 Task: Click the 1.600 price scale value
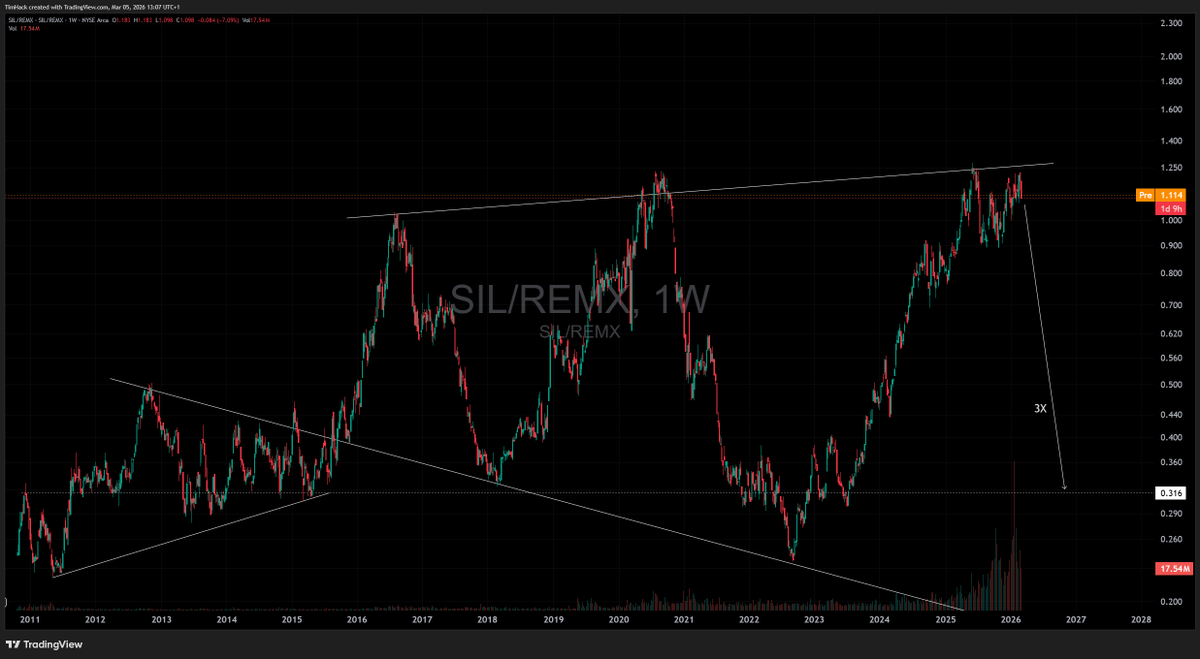tap(1171, 111)
